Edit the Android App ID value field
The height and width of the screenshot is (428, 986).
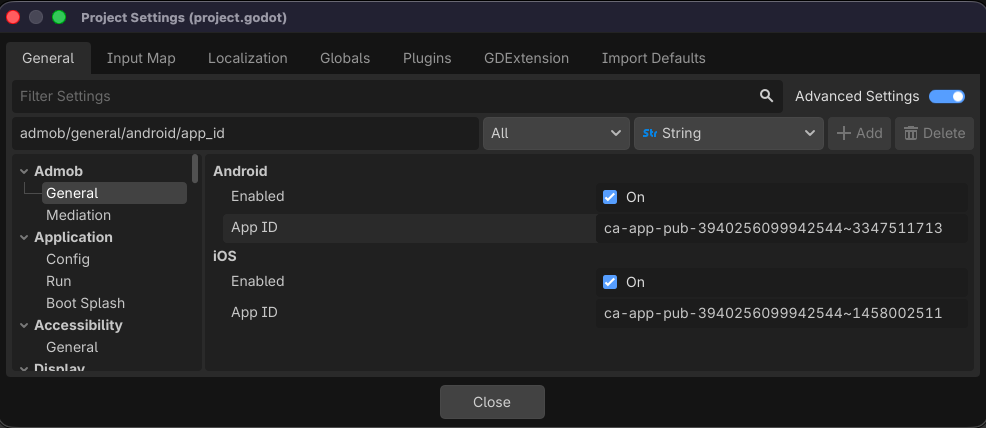point(782,228)
